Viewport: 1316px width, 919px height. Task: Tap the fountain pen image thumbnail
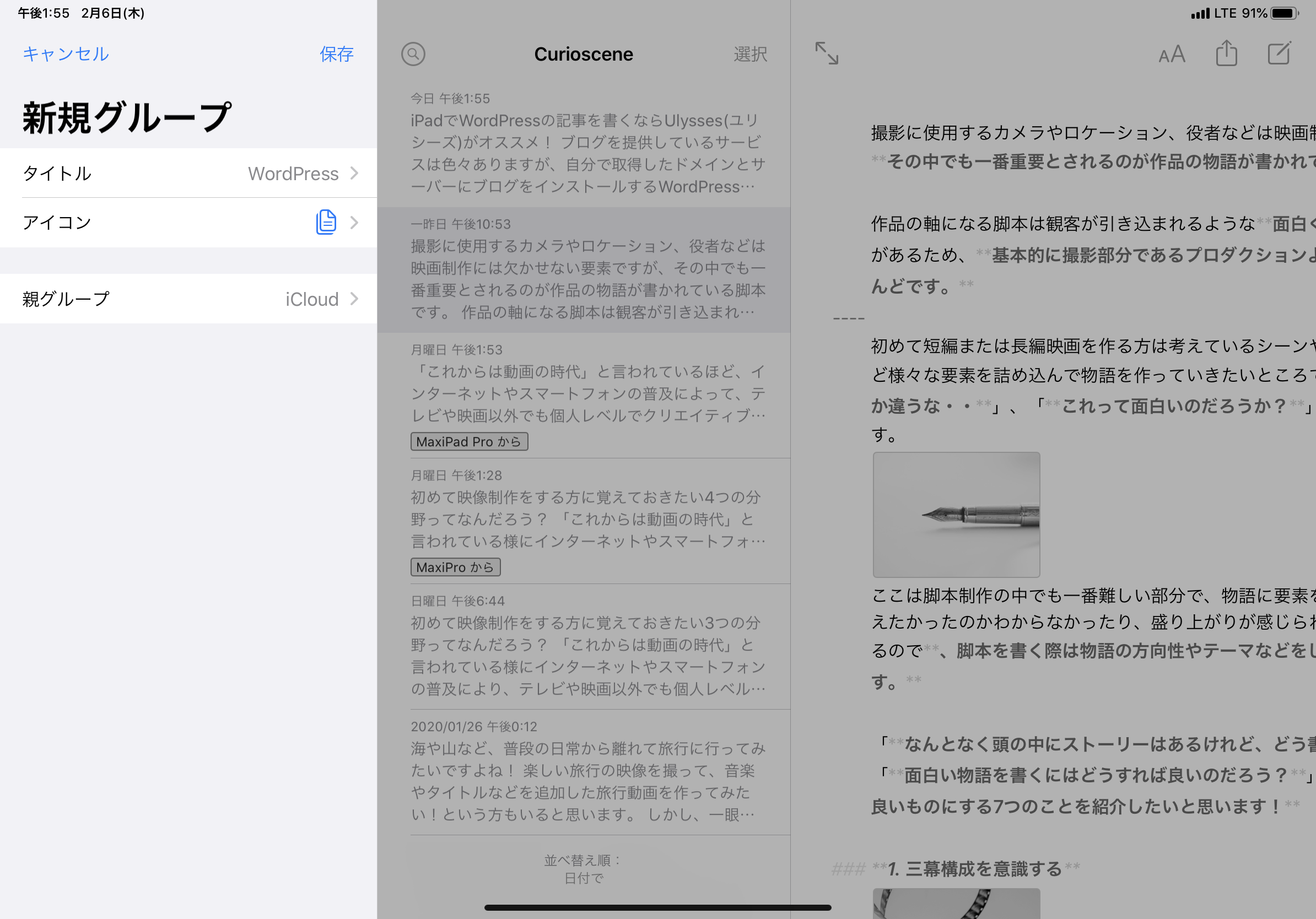pyautogui.click(x=956, y=515)
